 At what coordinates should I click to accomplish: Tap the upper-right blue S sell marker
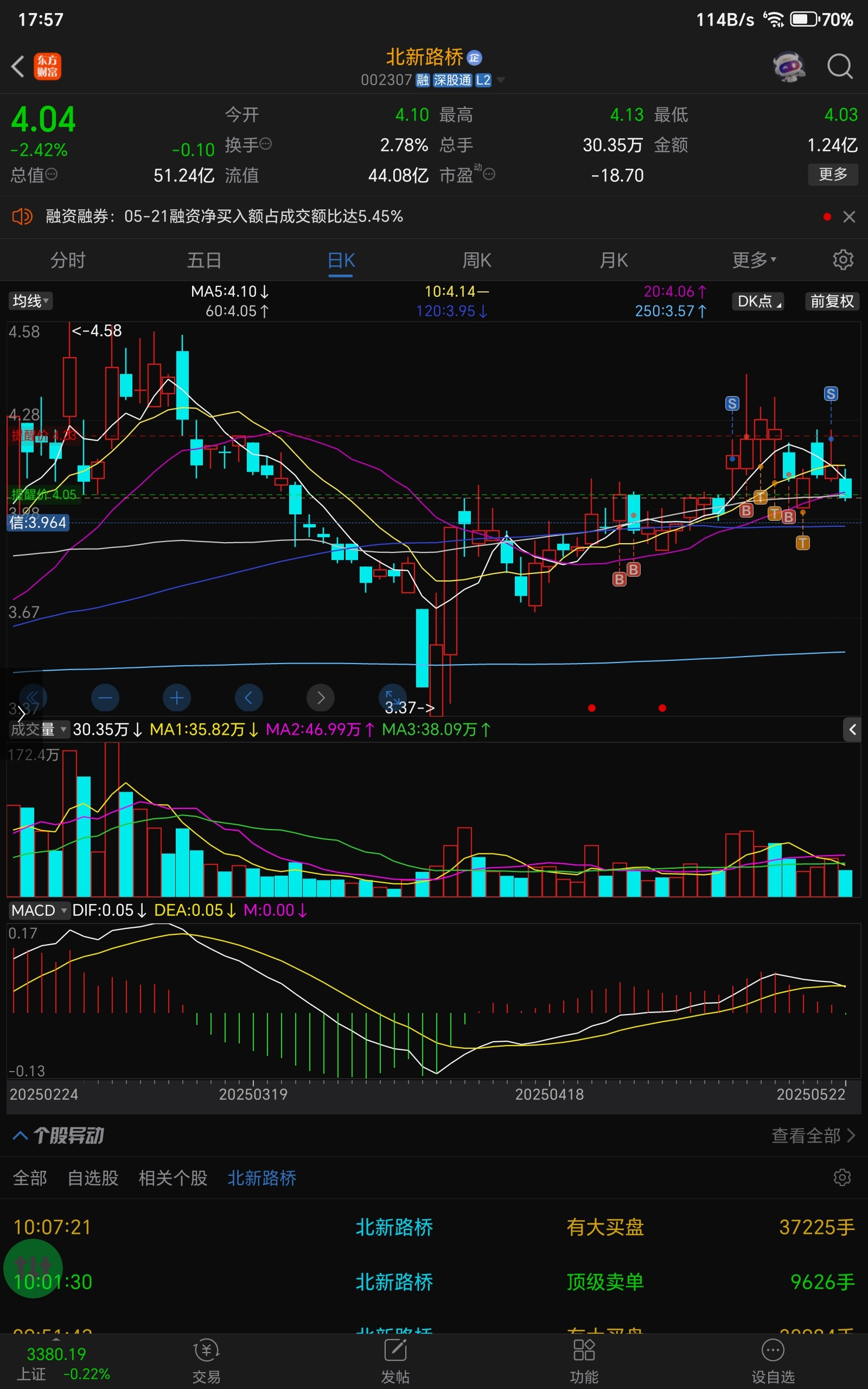(x=831, y=394)
